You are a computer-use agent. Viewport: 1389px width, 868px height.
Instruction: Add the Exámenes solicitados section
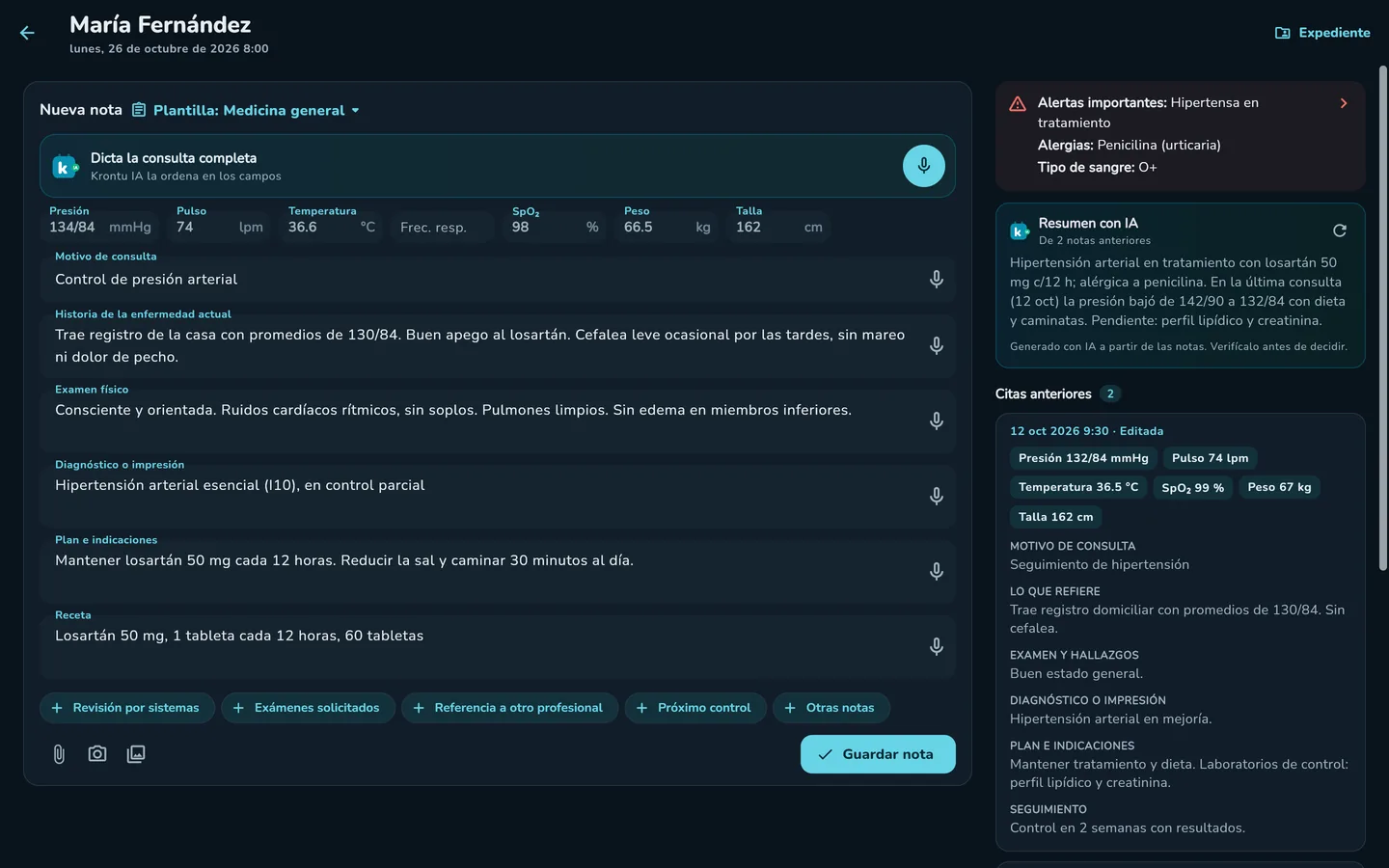(x=308, y=708)
